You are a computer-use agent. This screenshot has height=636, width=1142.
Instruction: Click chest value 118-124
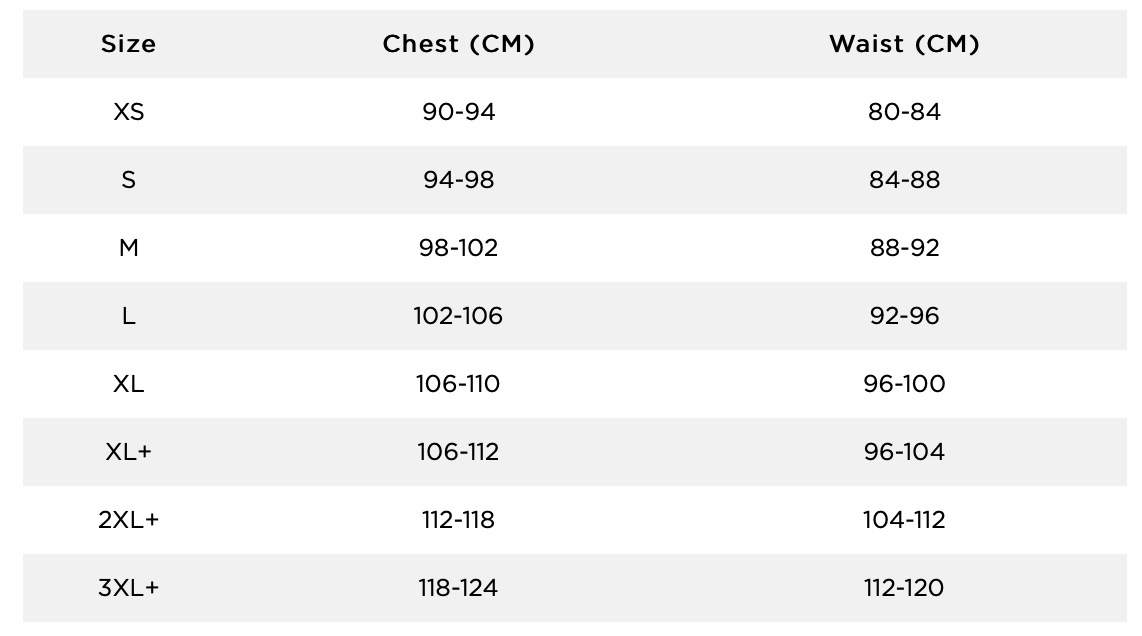pyautogui.click(x=458, y=588)
